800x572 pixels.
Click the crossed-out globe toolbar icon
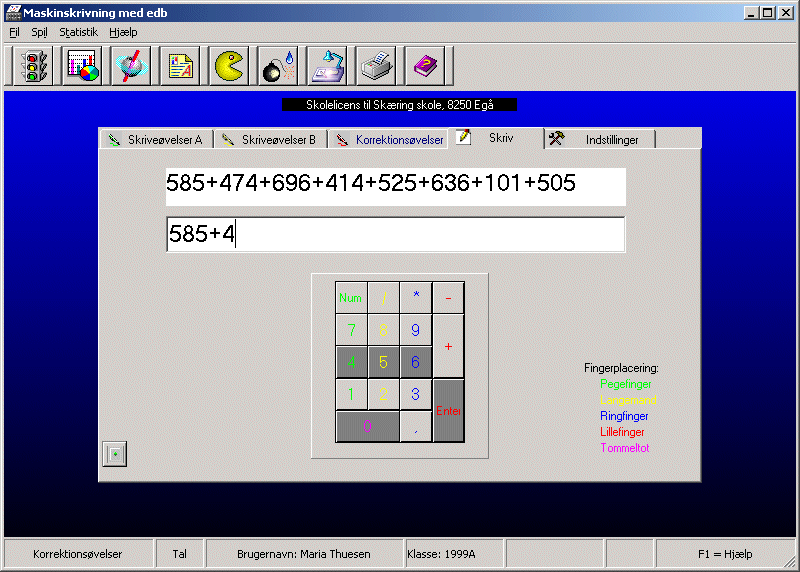130,66
